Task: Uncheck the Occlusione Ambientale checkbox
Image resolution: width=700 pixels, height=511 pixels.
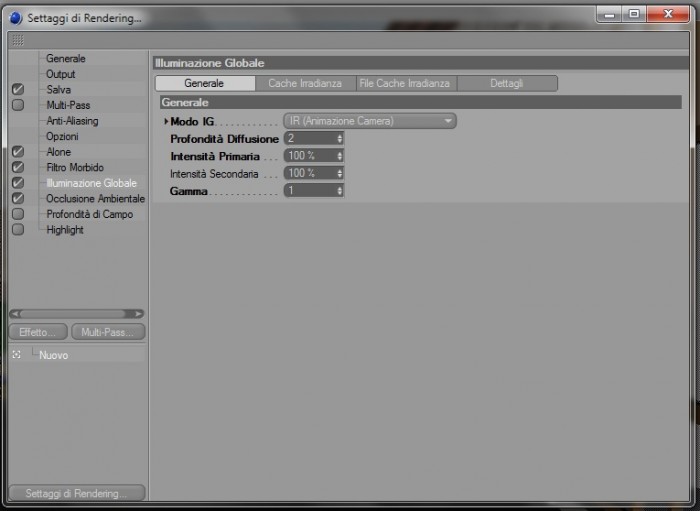Action: pos(18,198)
